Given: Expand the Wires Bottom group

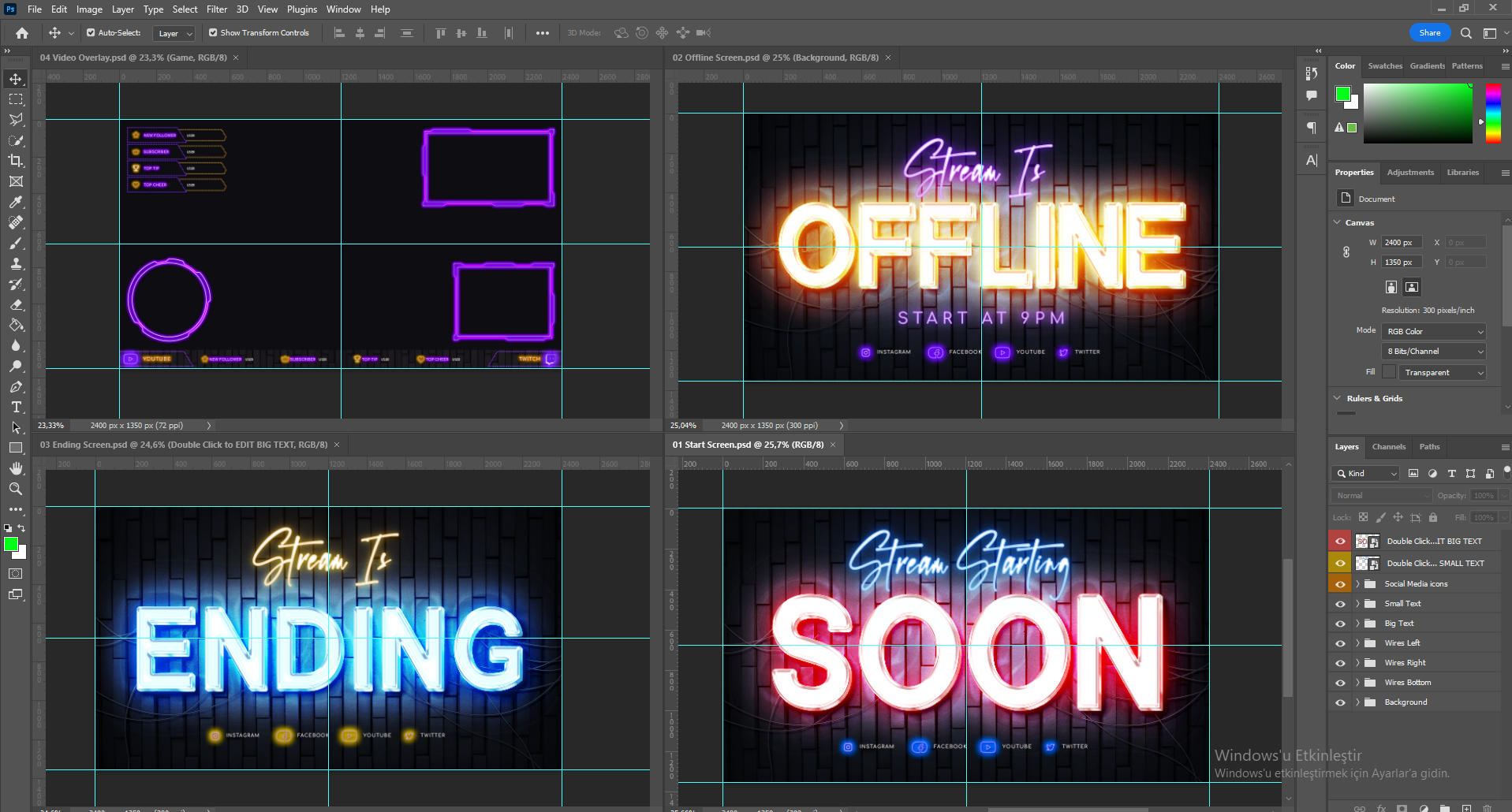Looking at the screenshot, I should (1357, 683).
